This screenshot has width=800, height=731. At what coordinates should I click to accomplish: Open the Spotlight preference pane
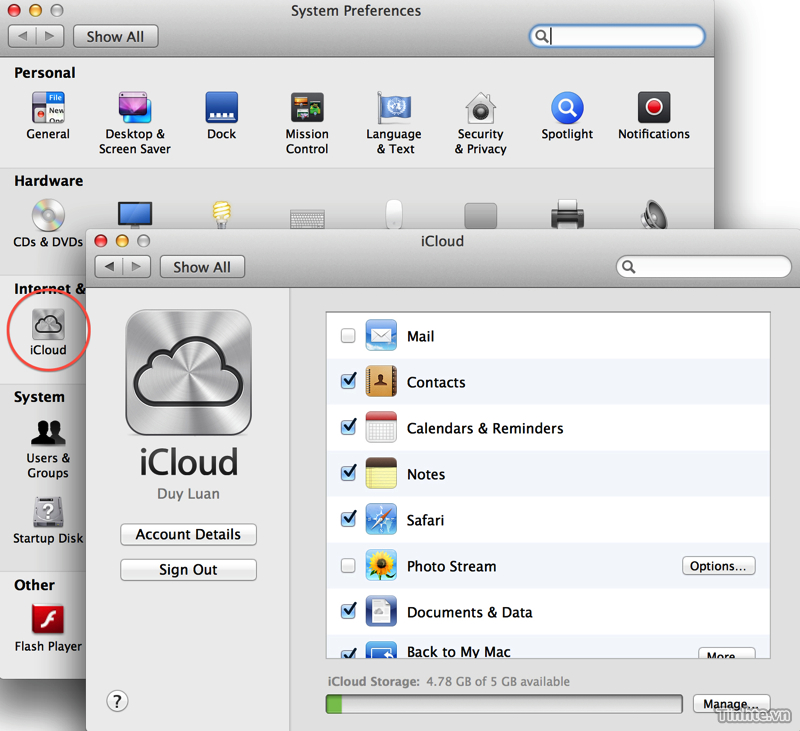coord(567,116)
